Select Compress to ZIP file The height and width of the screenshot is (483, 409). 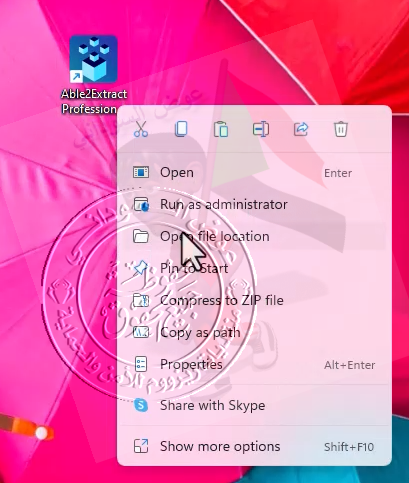coord(255,300)
